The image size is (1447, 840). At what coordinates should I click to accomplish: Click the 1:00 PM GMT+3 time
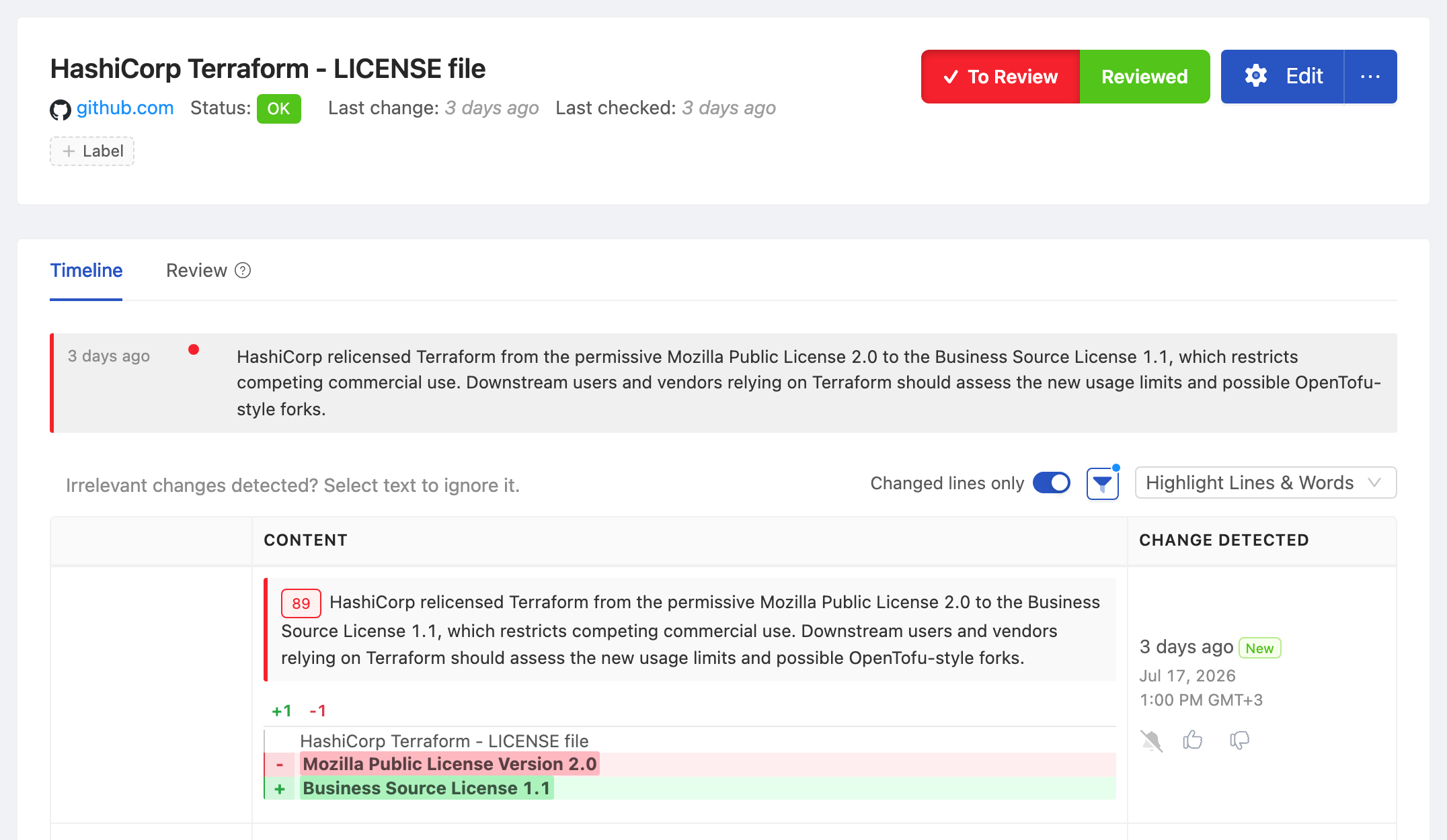[x=1201, y=700]
